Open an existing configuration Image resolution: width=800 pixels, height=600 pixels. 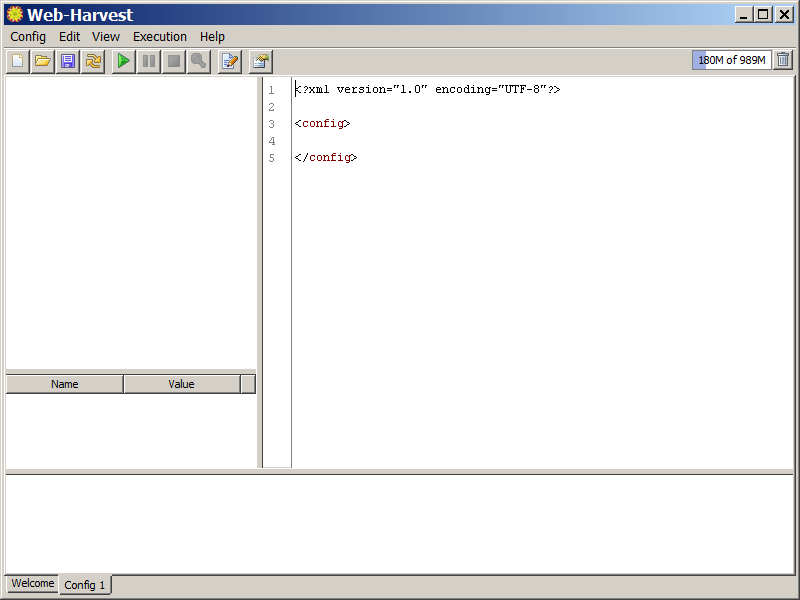click(43, 61)
